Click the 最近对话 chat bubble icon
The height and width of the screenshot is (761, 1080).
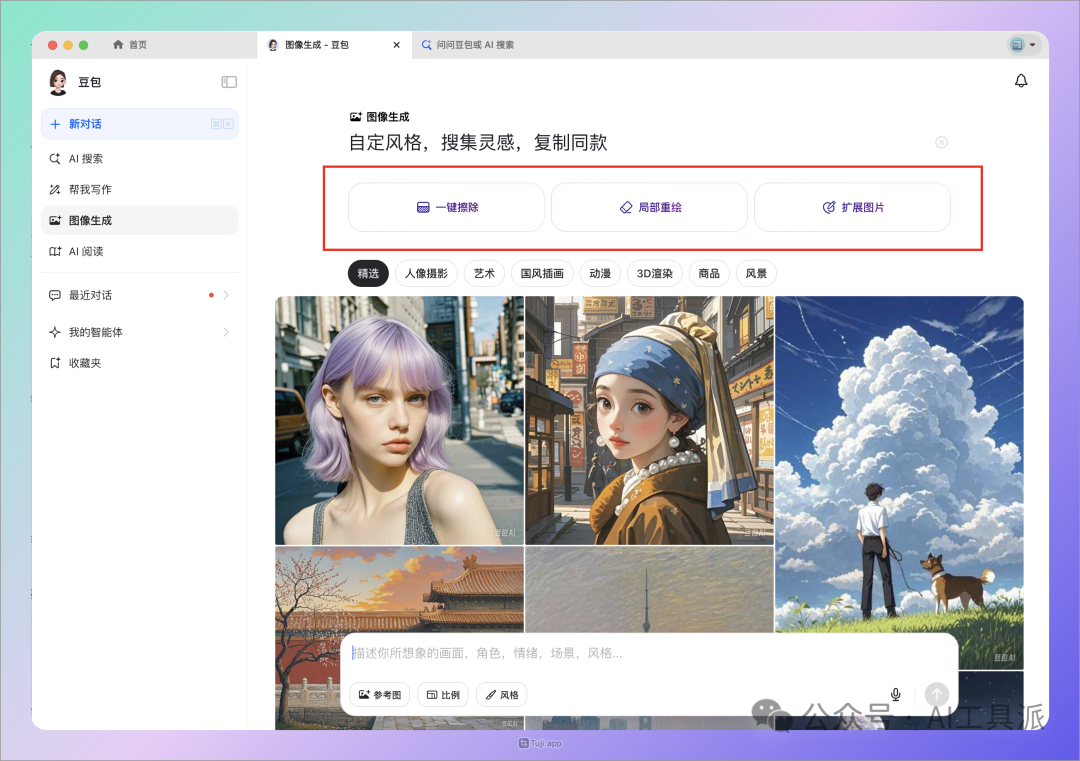pos(55,295)
